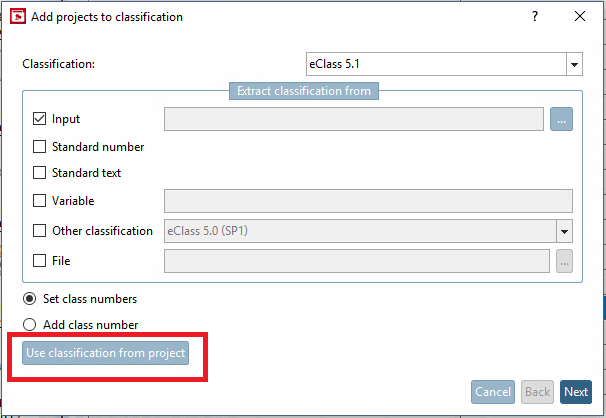The width and height of the screenshot is (606, 418).
Task: Click the Next button
Action: [x=576, y=392]
